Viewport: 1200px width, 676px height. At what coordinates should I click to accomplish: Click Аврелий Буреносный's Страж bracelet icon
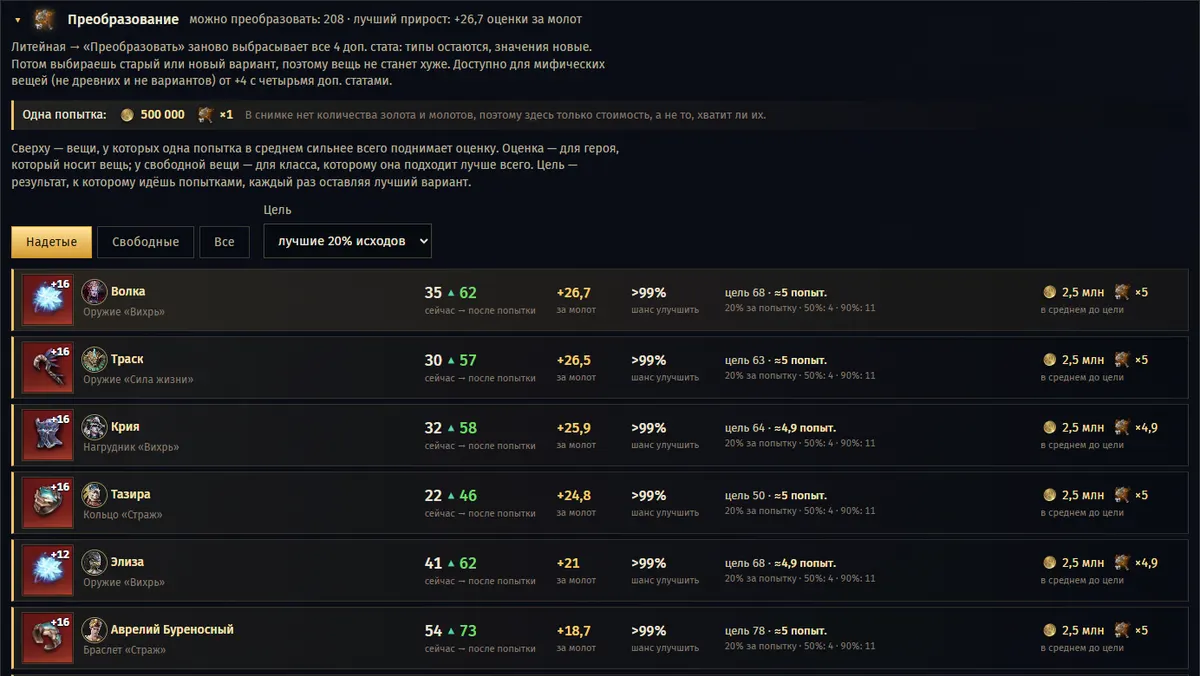click(x=48, y=638)
